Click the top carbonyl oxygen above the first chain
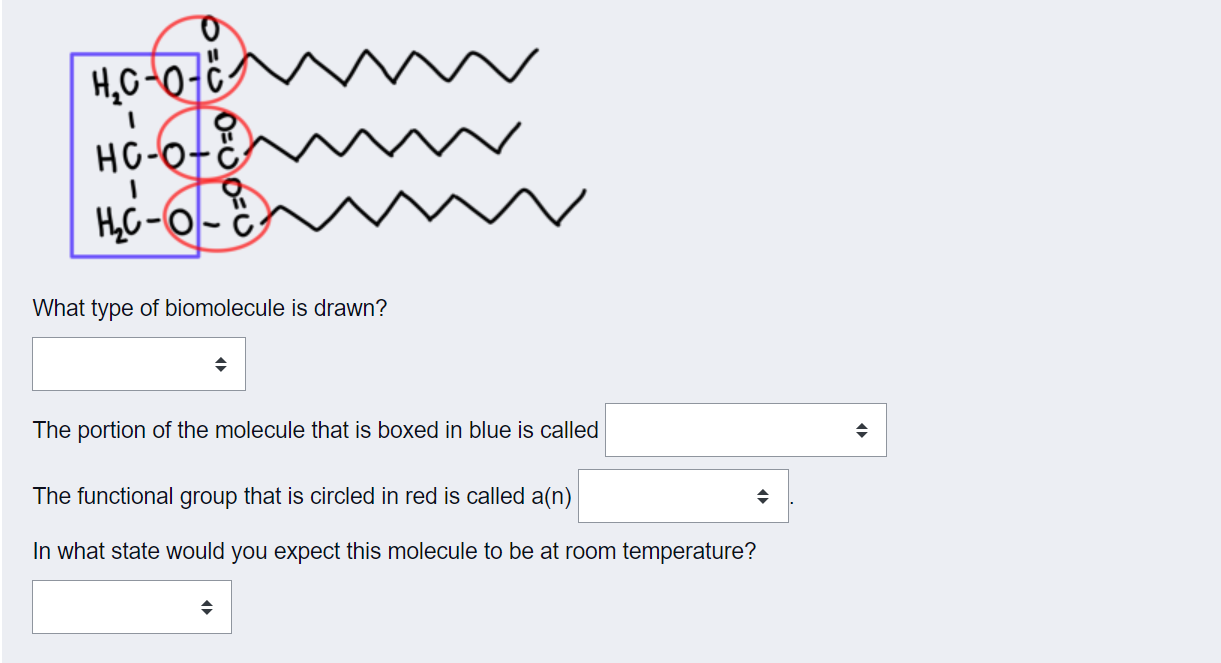The height and width of the screenshot is (663, 1221). coord(208,26)
